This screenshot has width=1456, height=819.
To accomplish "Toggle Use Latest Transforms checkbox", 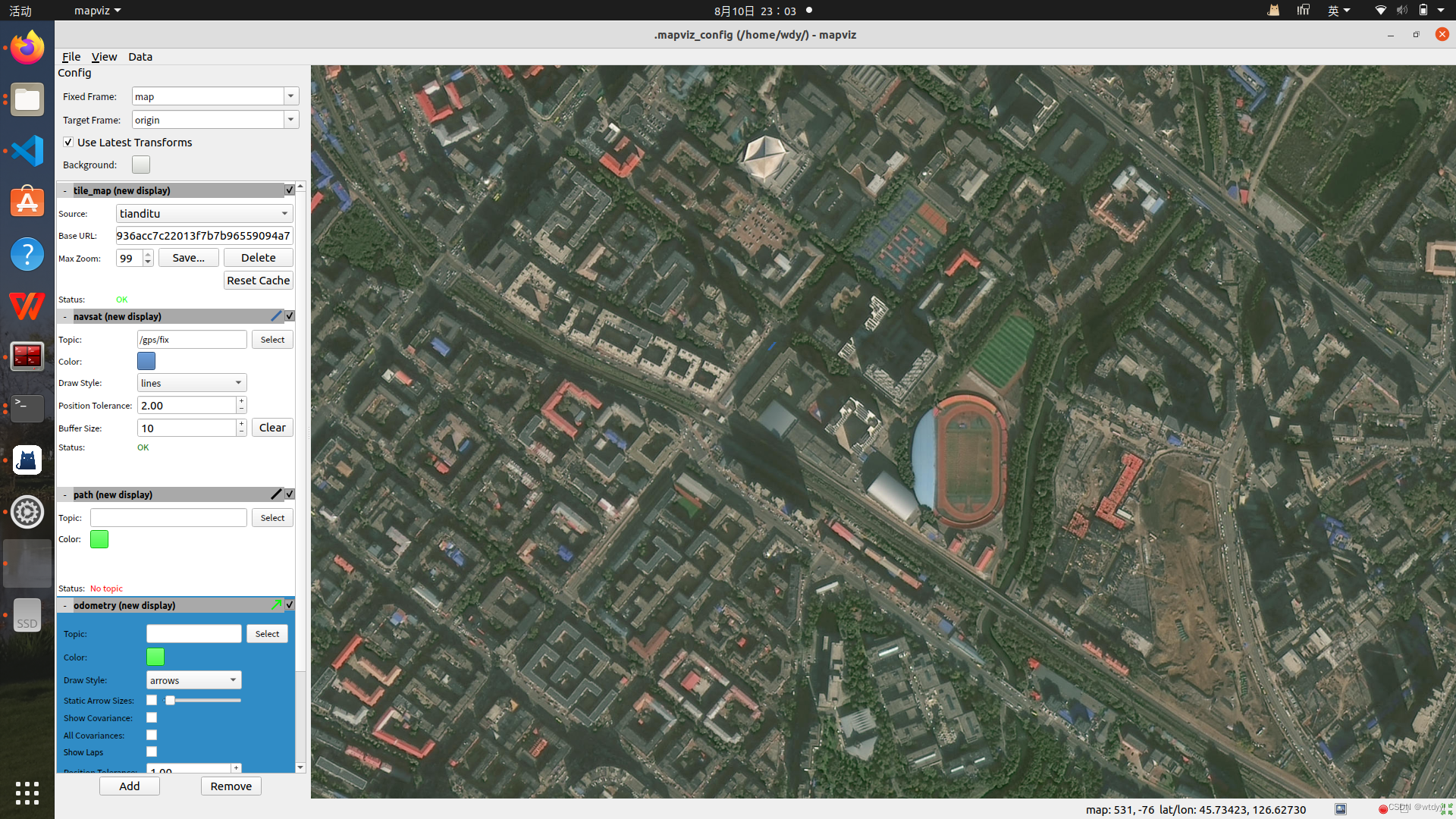I will point(68,143).
